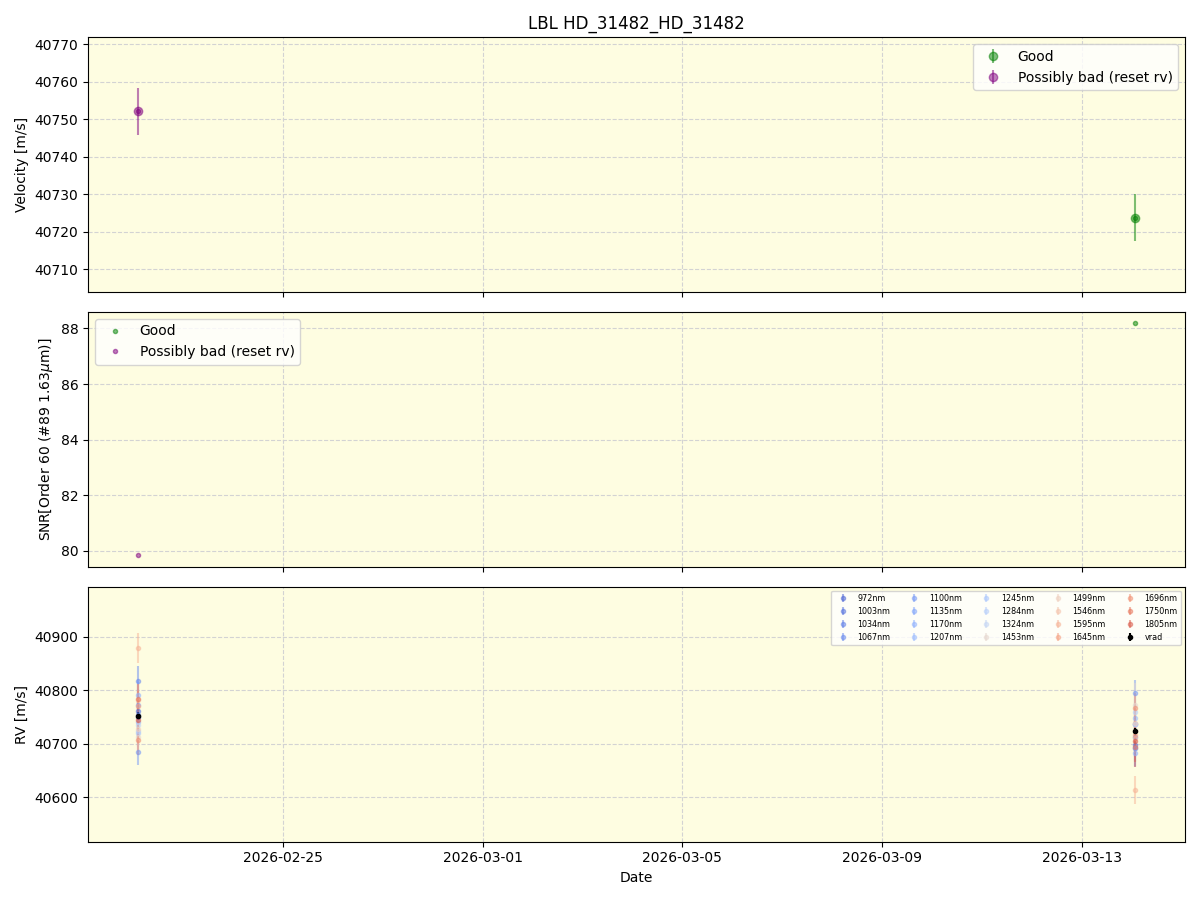
Task: Select the black vrad point on the left RV cluster
Action: (138, 716)
